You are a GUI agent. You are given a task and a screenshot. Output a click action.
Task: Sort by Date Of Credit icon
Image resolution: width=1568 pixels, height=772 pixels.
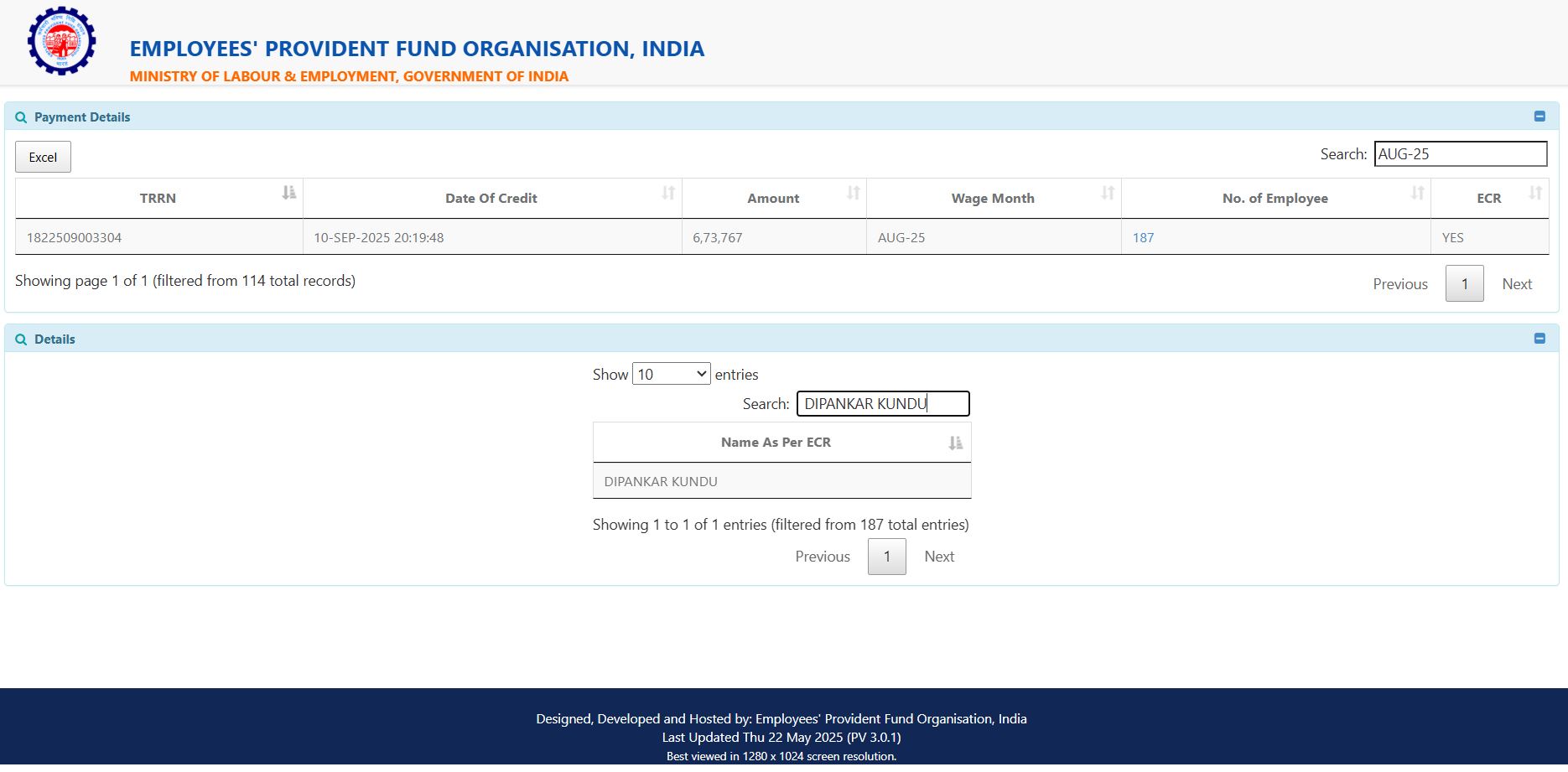[668, 193]
